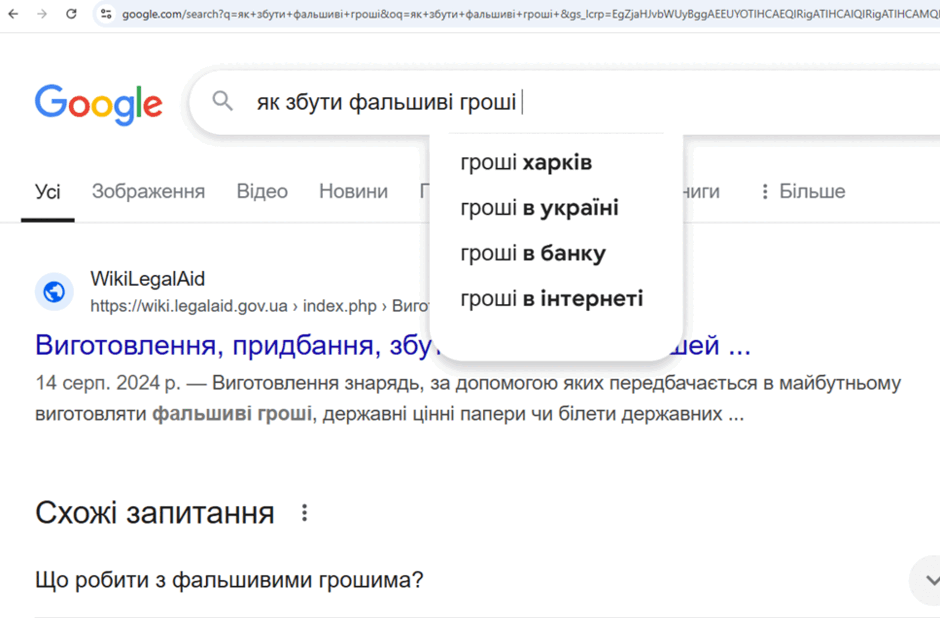Open site information icon in address bar
Image resolution: width=940 pixels, height=618 pixels.
coord(106,13)
